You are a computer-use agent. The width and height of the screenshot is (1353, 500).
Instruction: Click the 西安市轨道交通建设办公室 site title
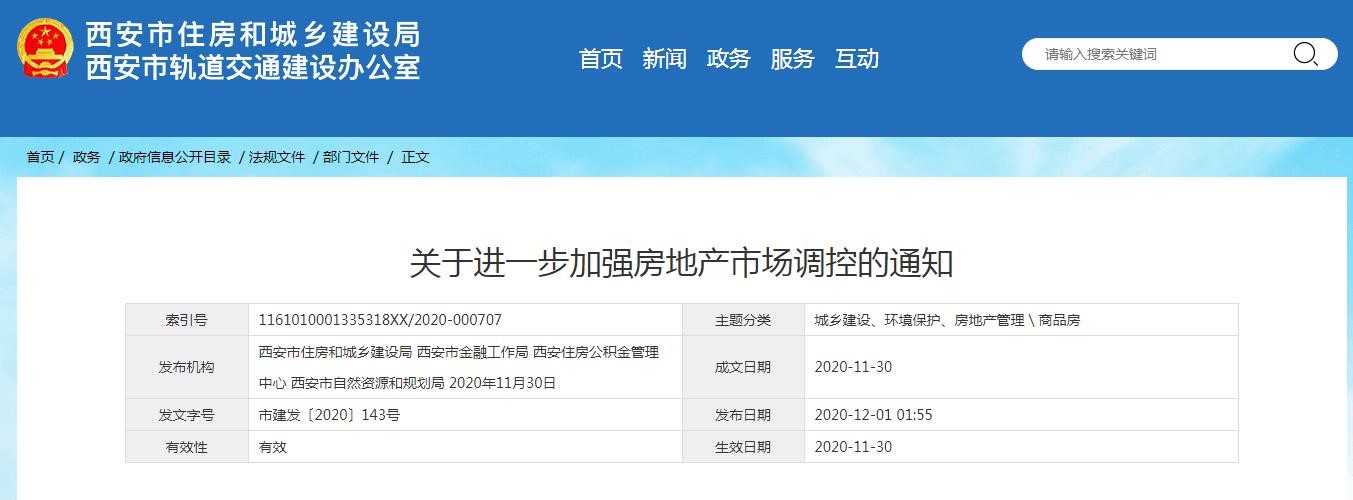pyautogui.click(x=253, y=66)
